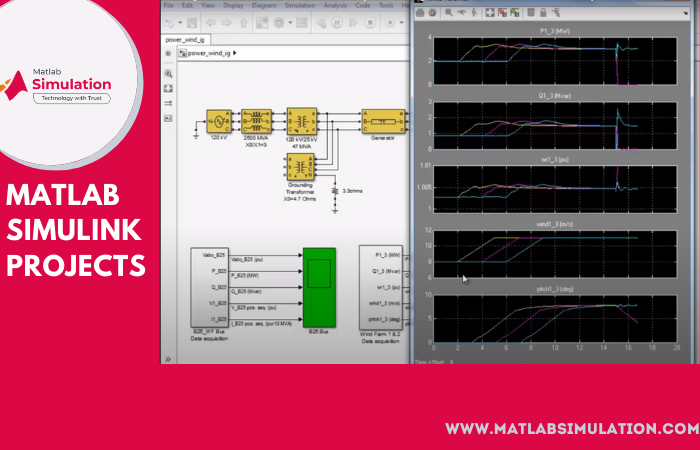700x450 pixels.
Task: Select the scope zoom magnifier tool
Action: coord(449,13)
